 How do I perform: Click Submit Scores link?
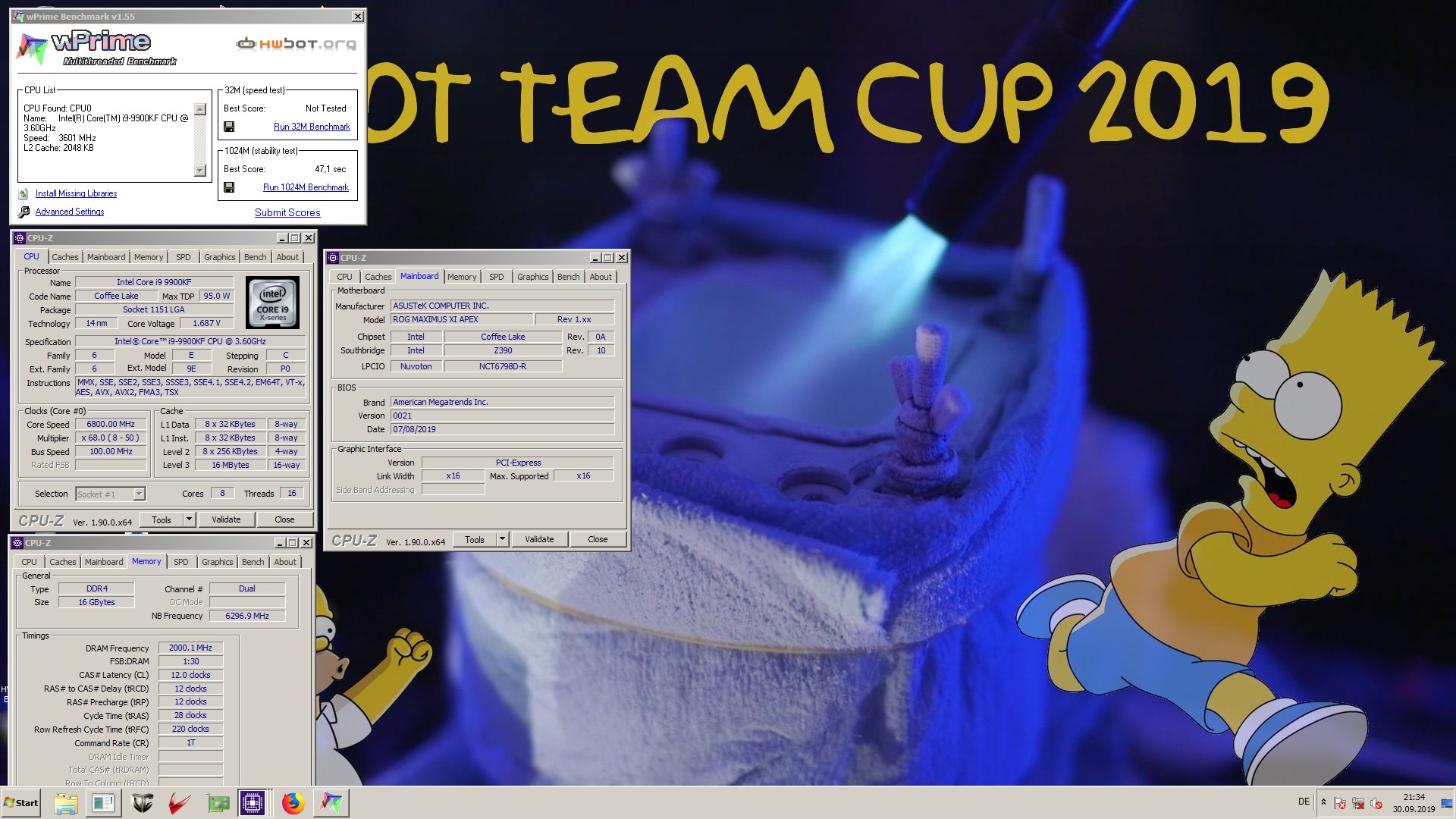pos(287,213)
